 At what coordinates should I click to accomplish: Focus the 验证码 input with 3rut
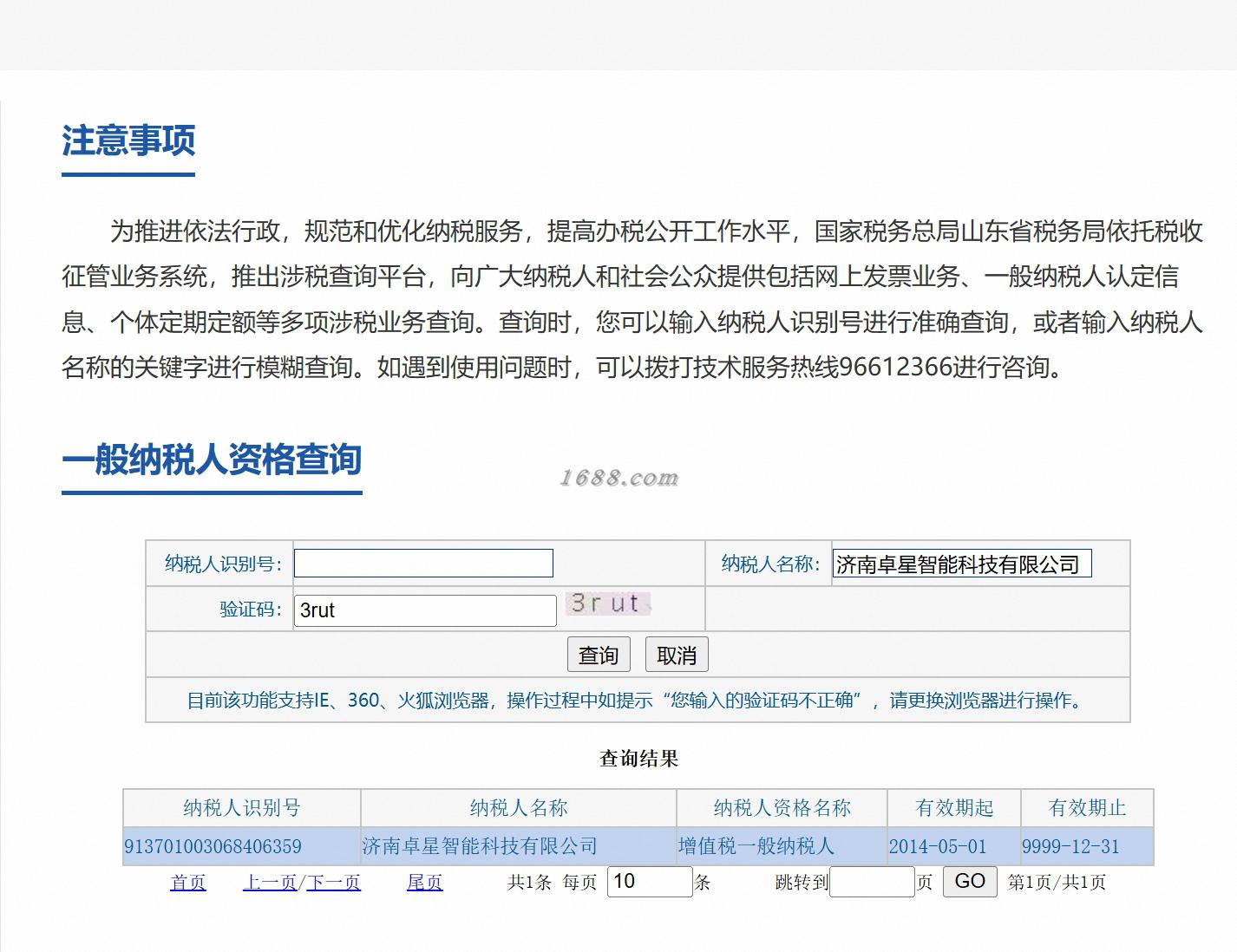[x=425, y=610]
